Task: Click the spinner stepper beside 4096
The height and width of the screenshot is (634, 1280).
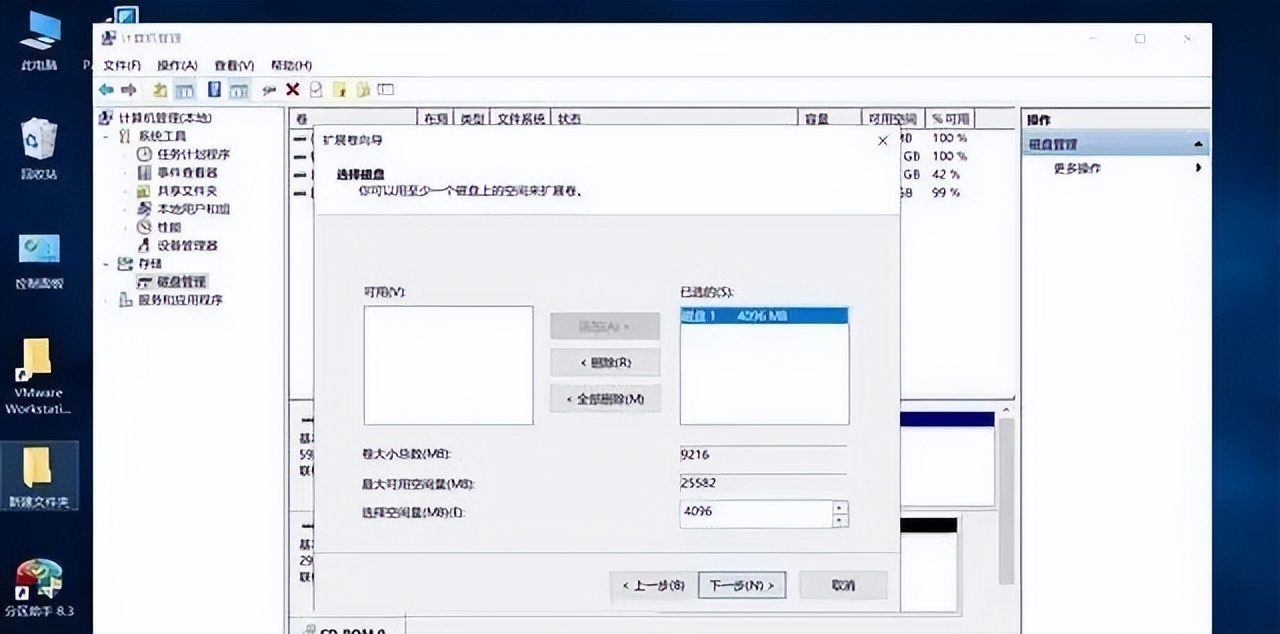Action: 840,513
